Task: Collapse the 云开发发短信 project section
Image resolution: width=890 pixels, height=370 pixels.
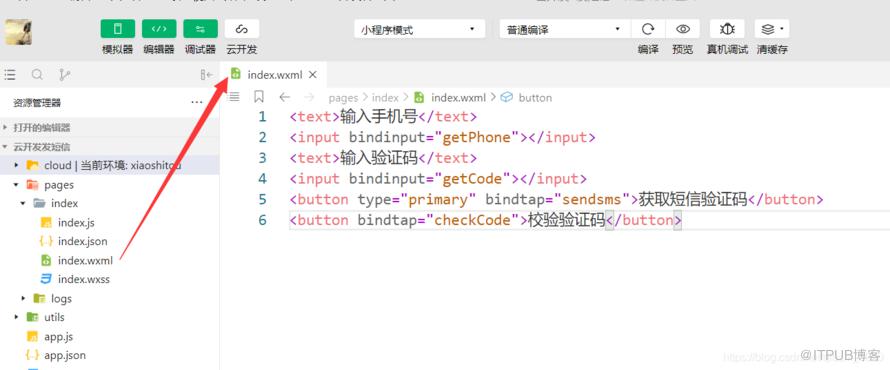Action: click(110, 146)
